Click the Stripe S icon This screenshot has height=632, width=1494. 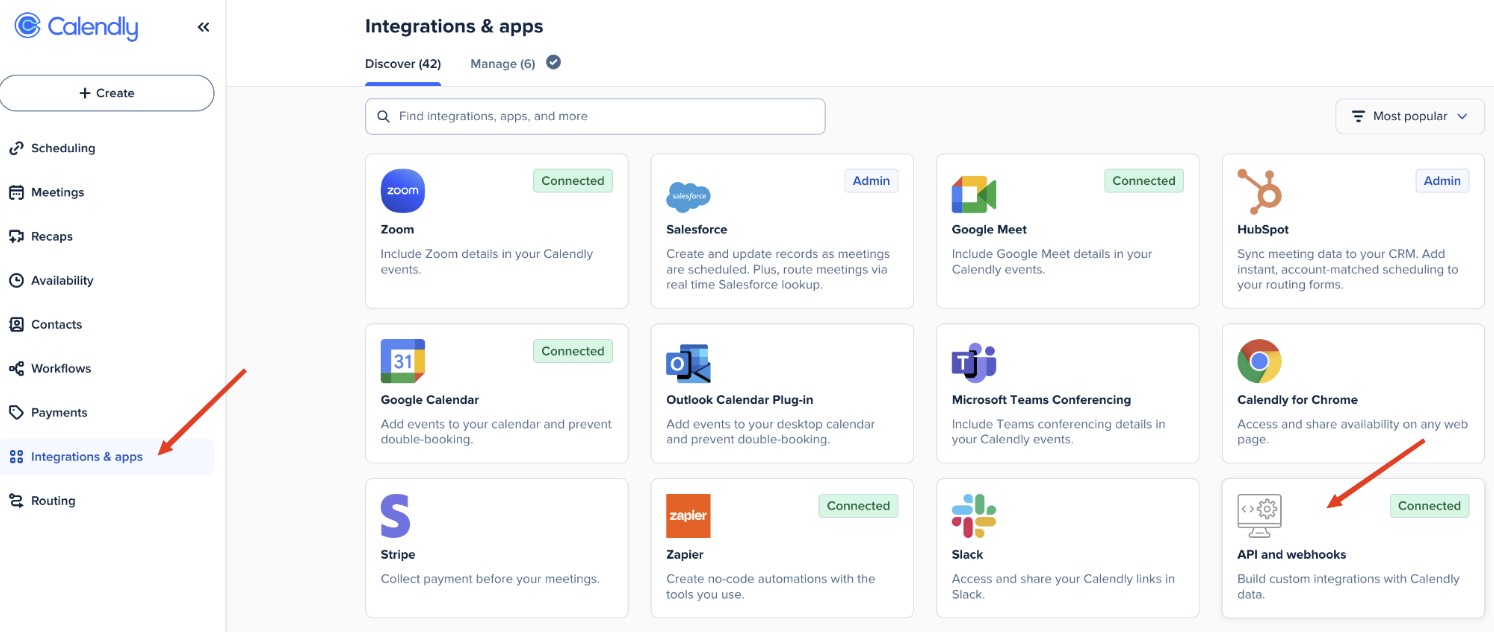pos(396,516)
